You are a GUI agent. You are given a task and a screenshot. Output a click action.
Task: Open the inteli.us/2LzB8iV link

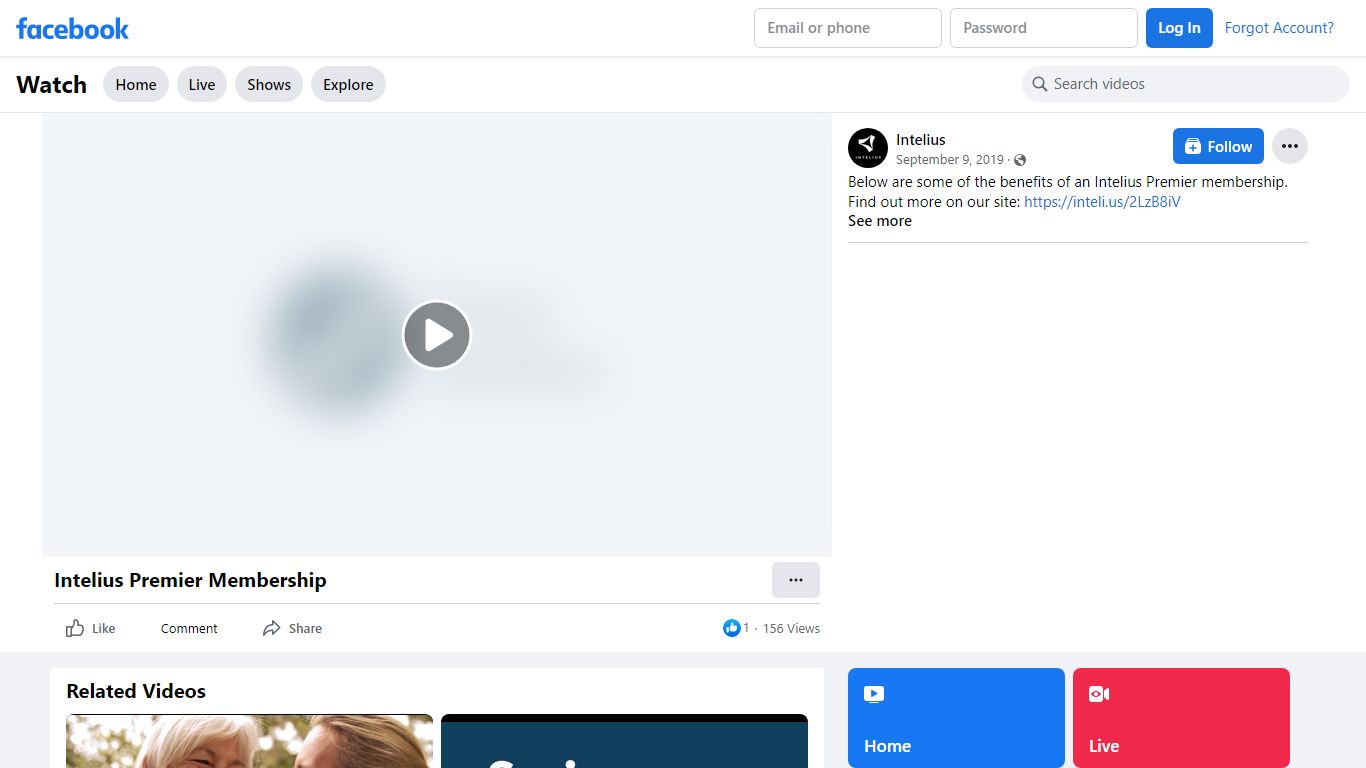point(1102,202)
